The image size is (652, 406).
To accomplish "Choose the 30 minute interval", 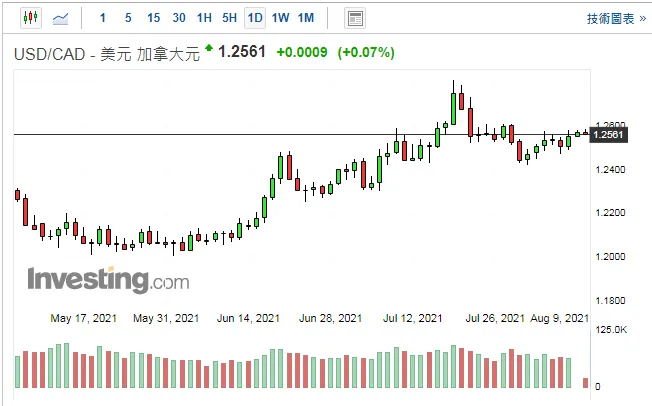I will click(179, 18).
